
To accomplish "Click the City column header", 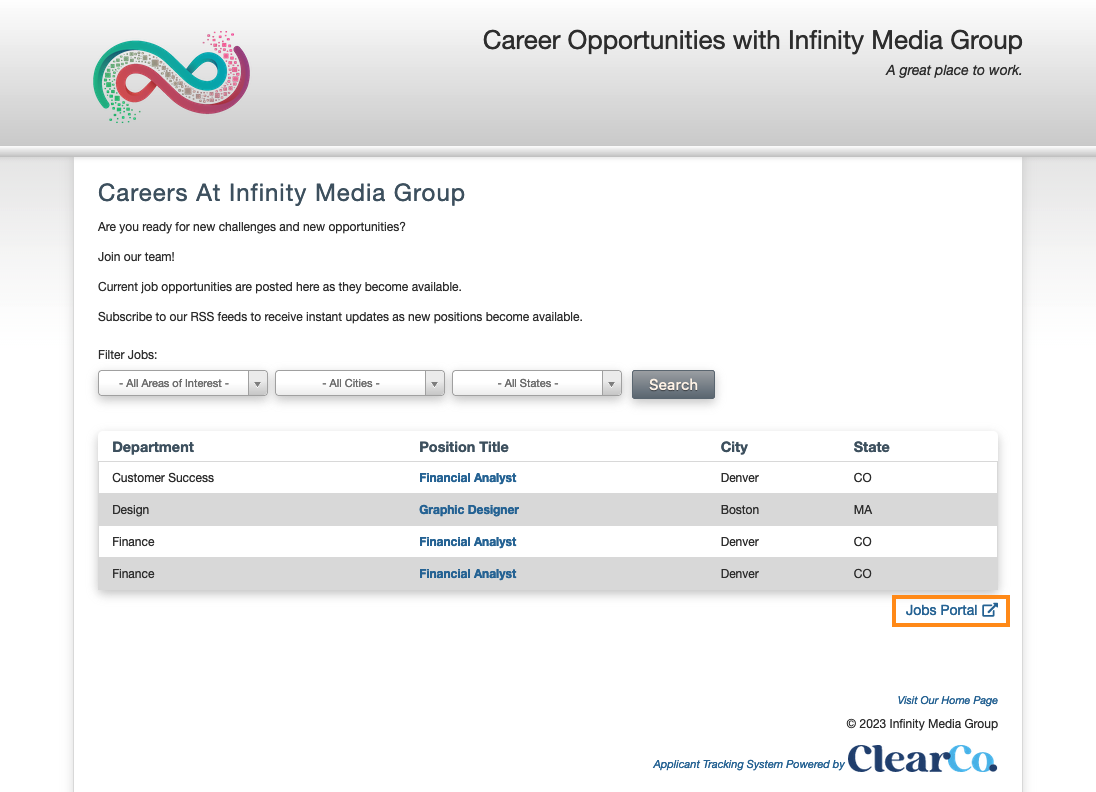I will (x=734, y=447).
